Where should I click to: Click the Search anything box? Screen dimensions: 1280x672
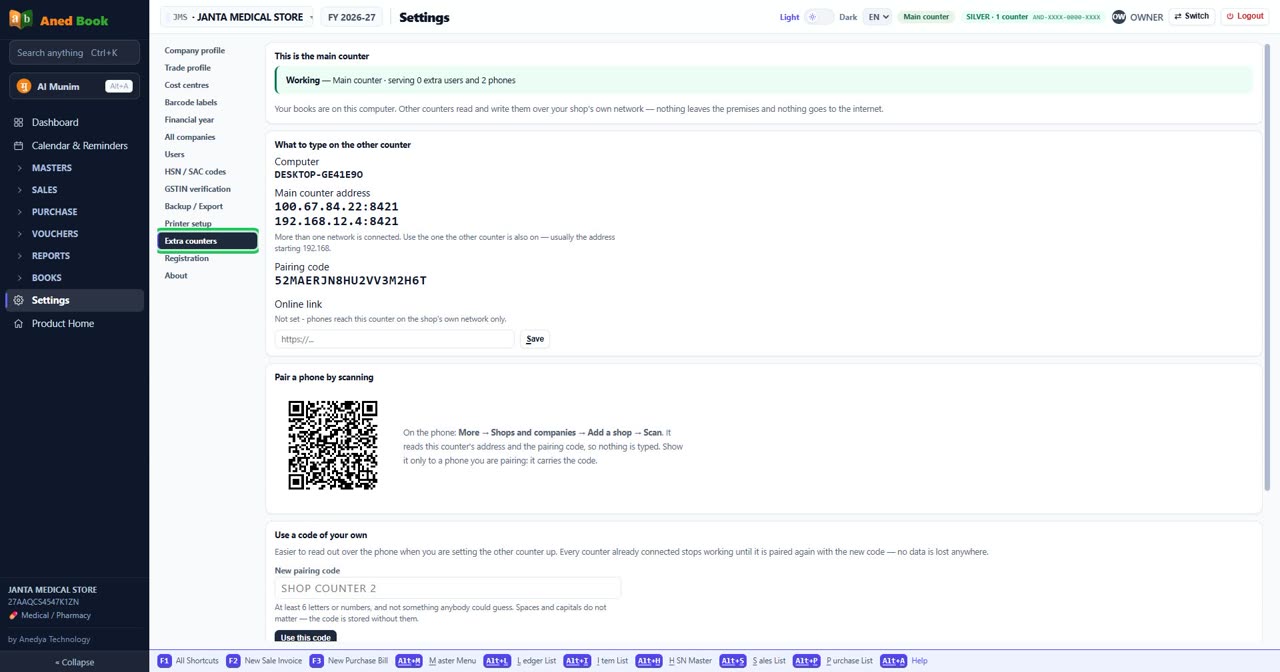pyautogui.click(x=74, y=52)
